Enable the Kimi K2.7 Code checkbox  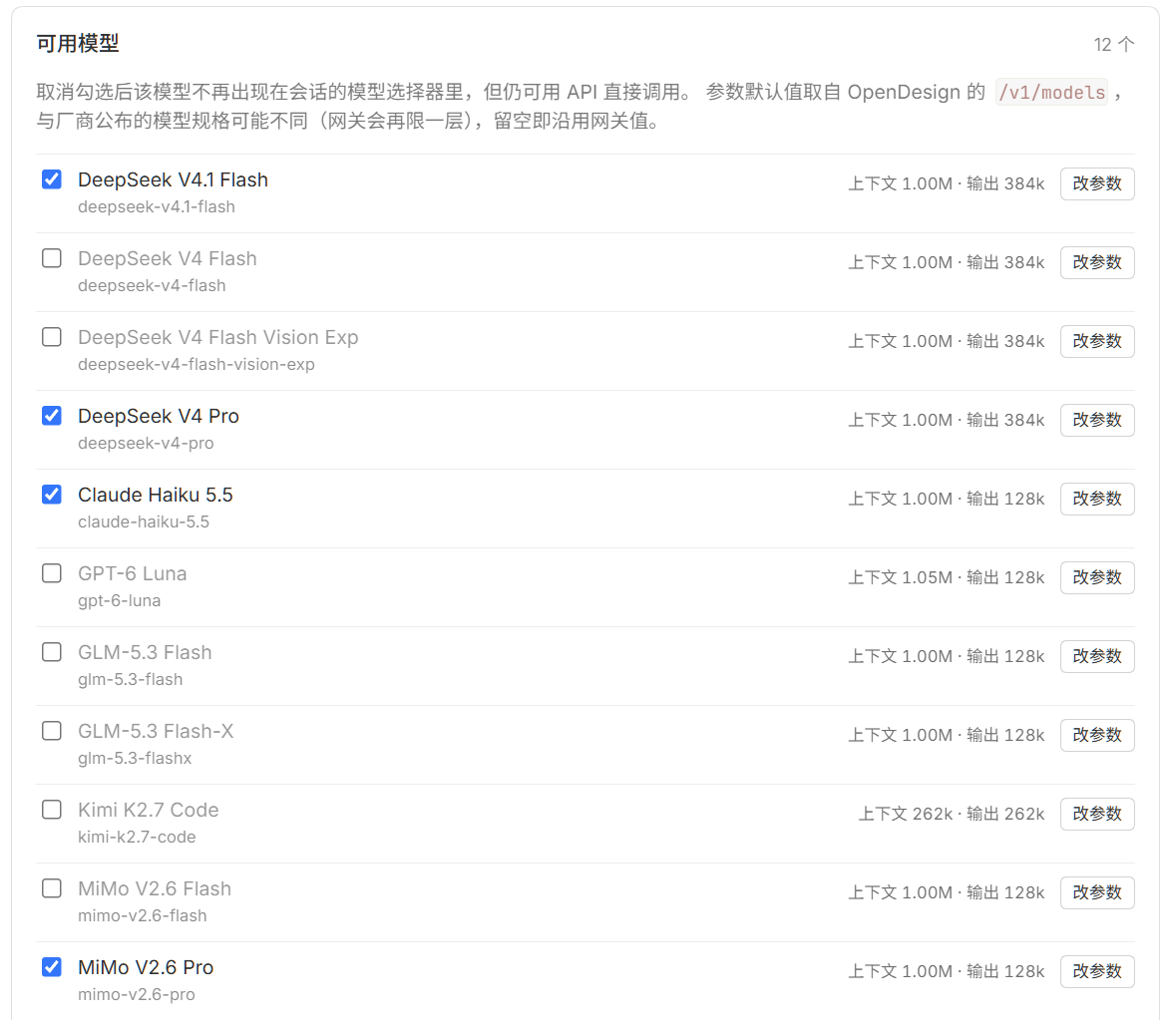[52, 810]
